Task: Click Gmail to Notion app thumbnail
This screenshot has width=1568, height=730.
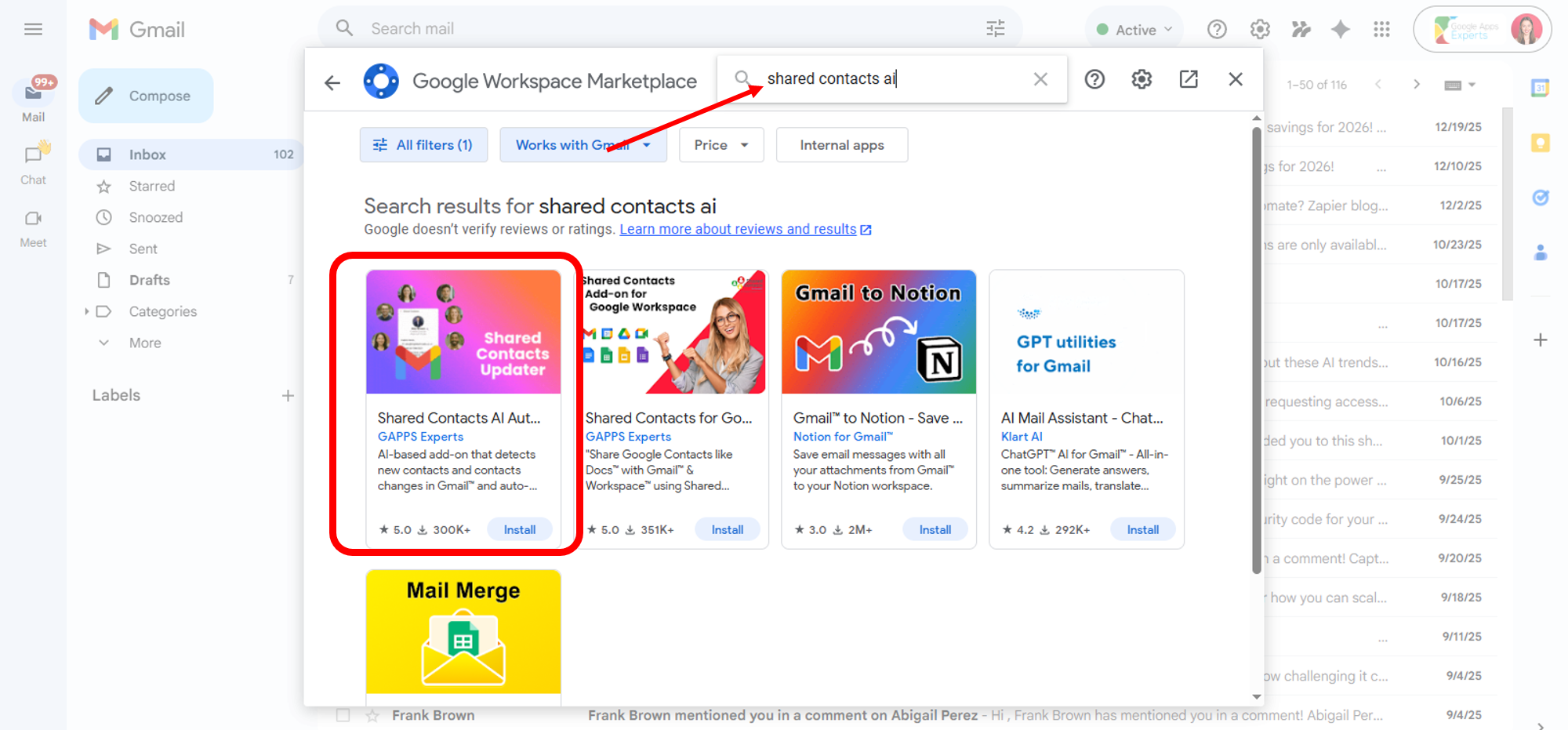Action: [878, 332]
